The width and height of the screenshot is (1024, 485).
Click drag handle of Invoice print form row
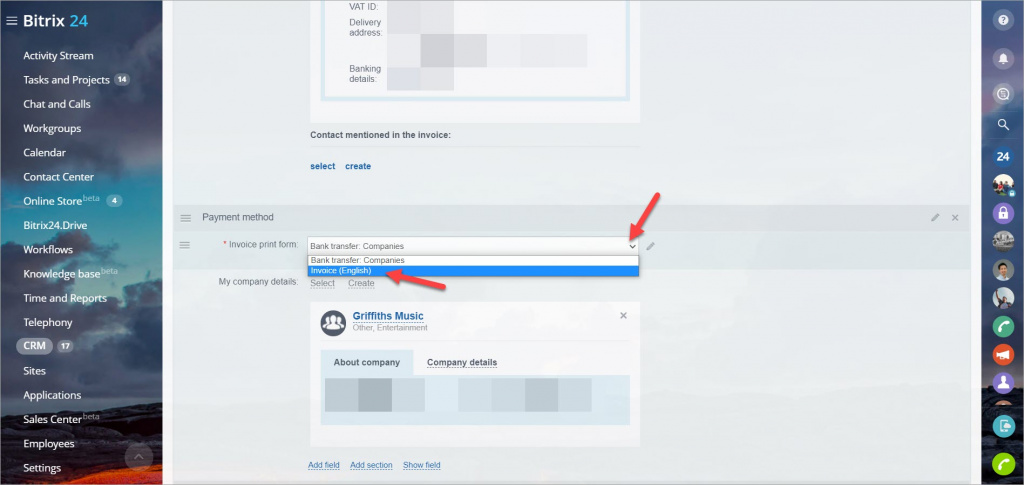click(x=185, y=245)
